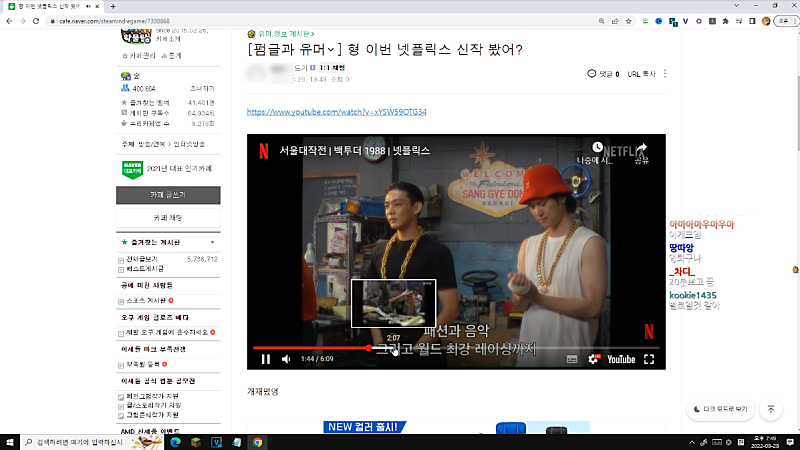Mute the tab using its audio indicator icon
The height and width of the screenshot is (450, 800).
pyautogui.click(x=88, y=7)
